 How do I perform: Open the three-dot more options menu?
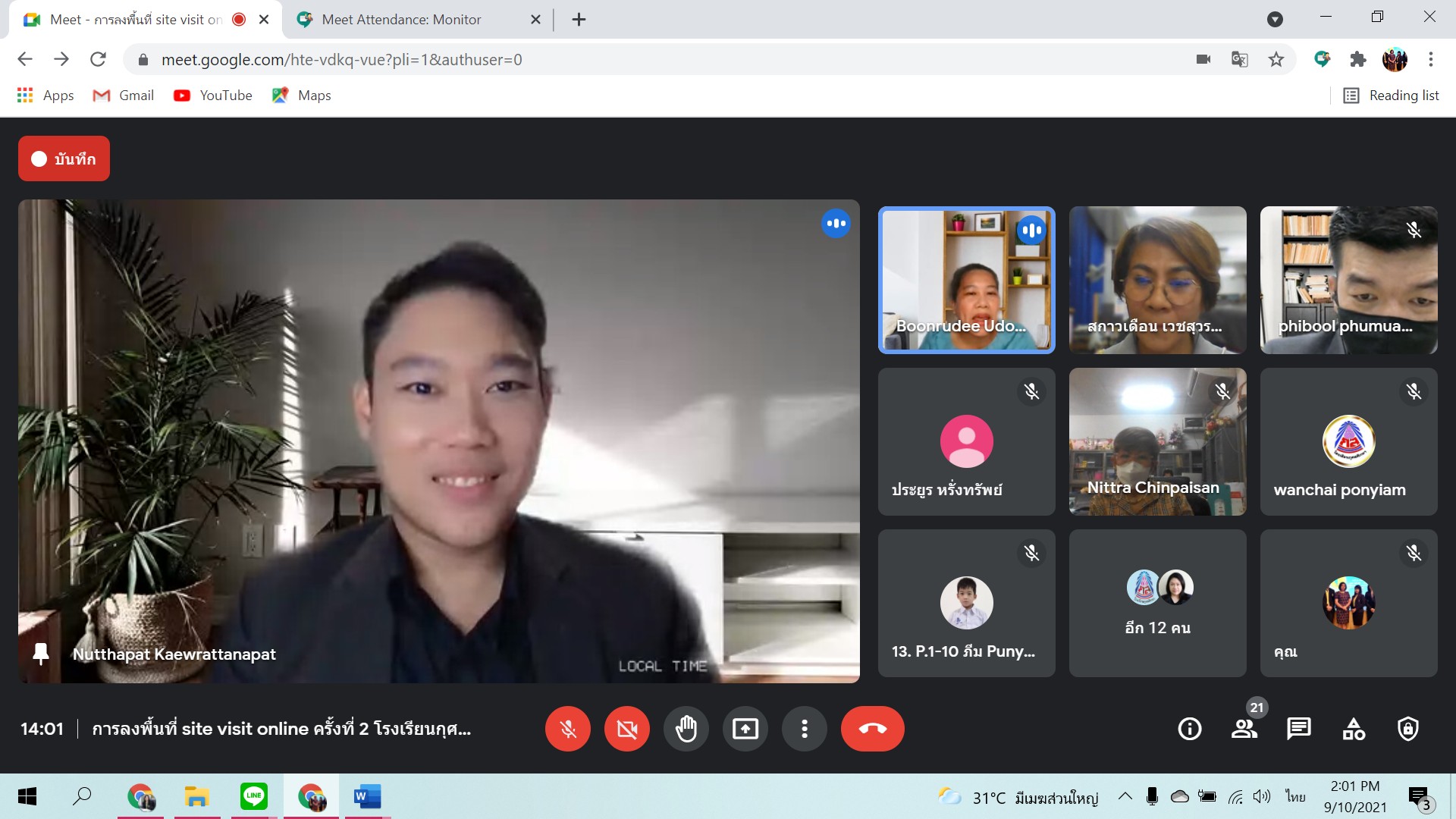(804, 729)
